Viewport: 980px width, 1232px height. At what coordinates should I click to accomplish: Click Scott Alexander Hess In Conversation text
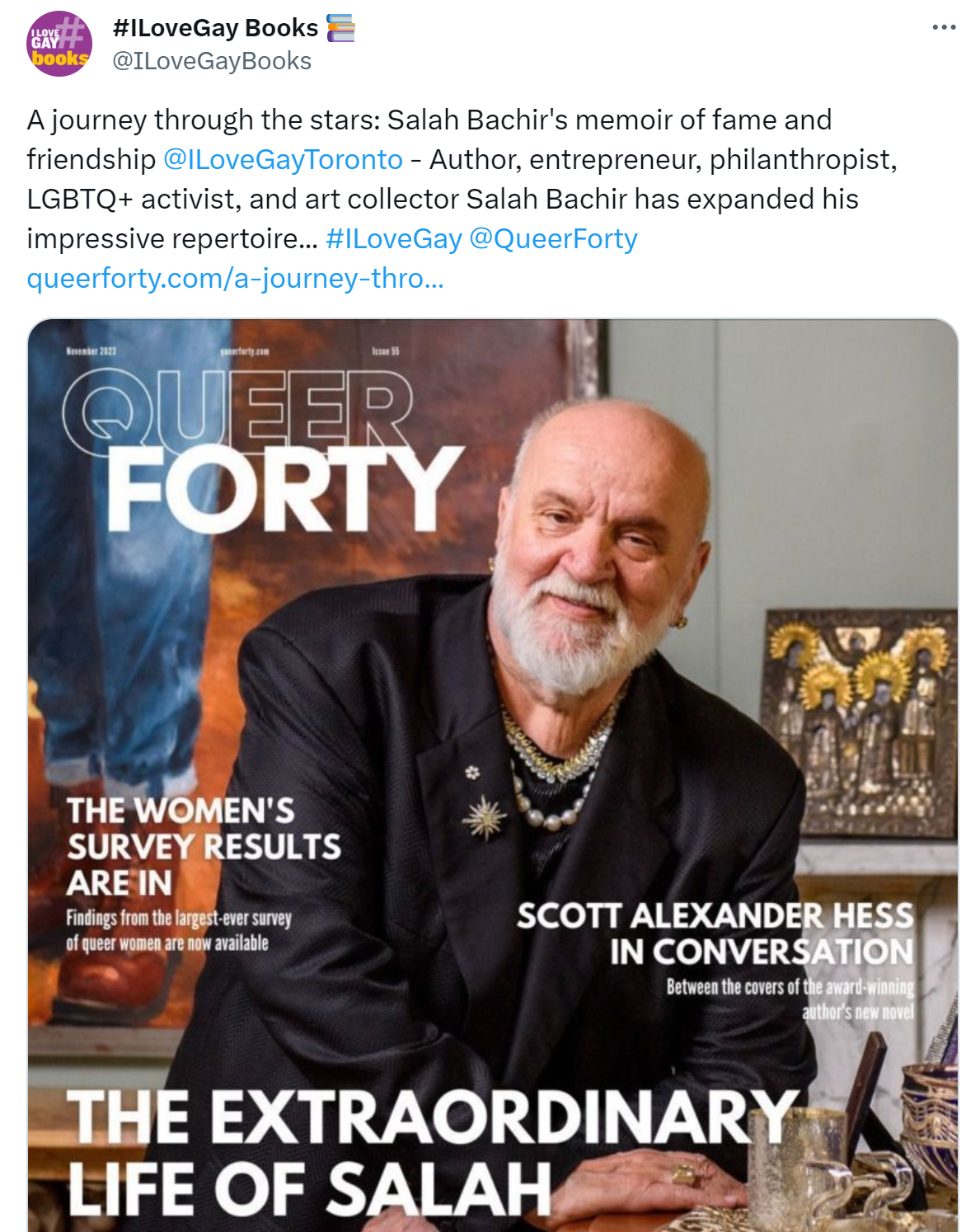(x=715, y=933)
